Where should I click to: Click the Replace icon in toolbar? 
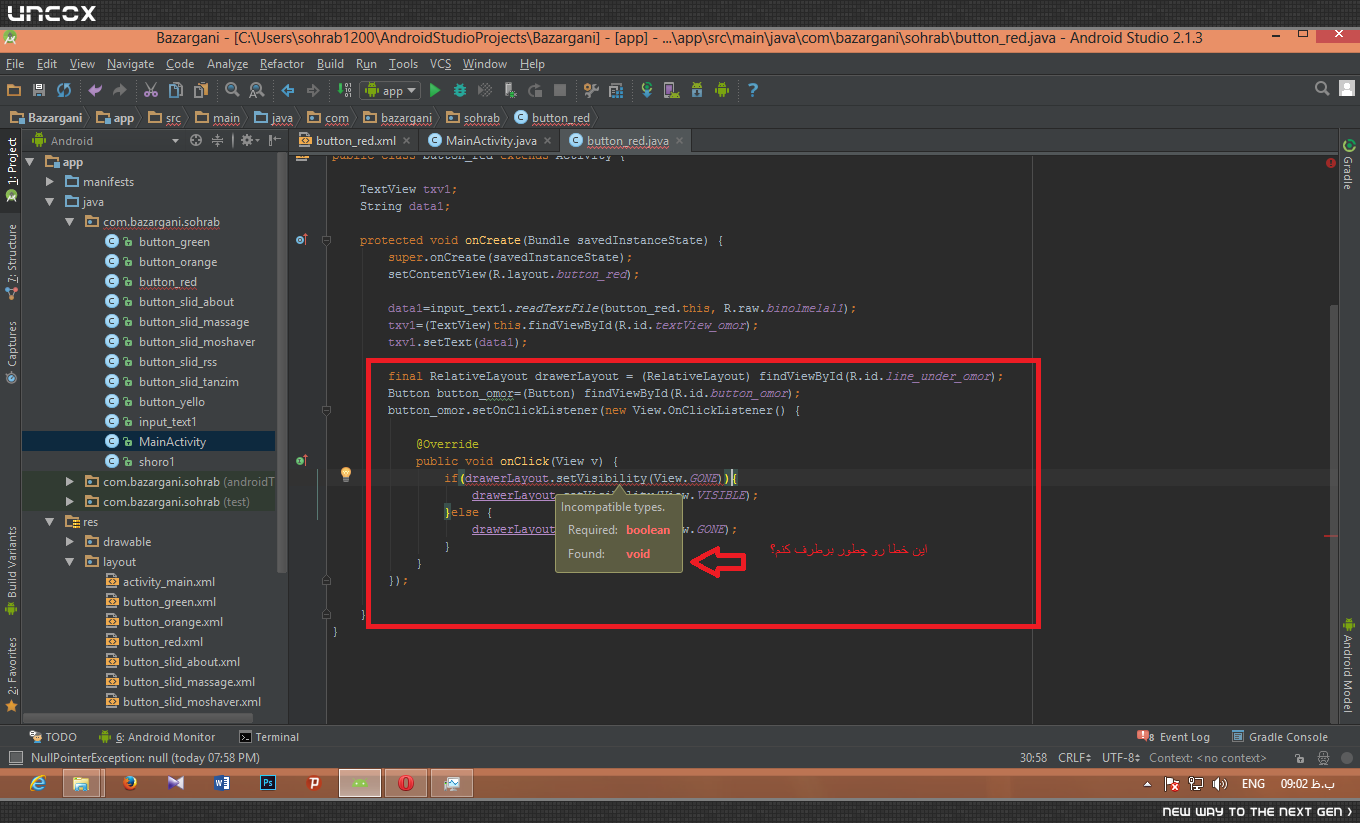point(256,90)
